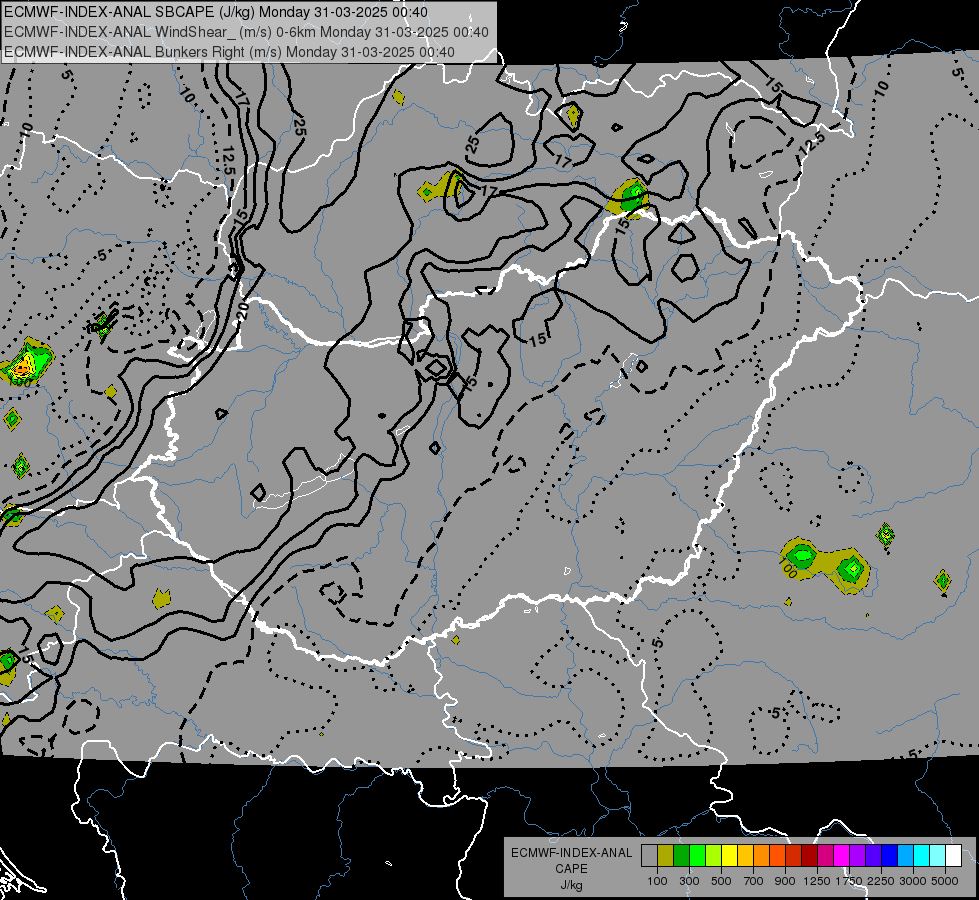Click the gray swatch in CAPE legend
Image resolution: width=979 pixels, height=900 pixels.
tap(649, 856)
